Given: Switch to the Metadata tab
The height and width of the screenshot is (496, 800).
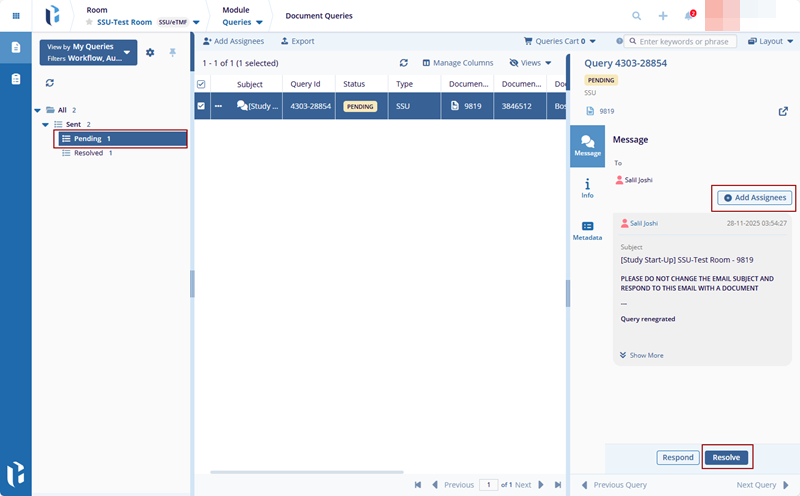Looking at the screenshot, I should pyautogui.click(x=587, y=231).
